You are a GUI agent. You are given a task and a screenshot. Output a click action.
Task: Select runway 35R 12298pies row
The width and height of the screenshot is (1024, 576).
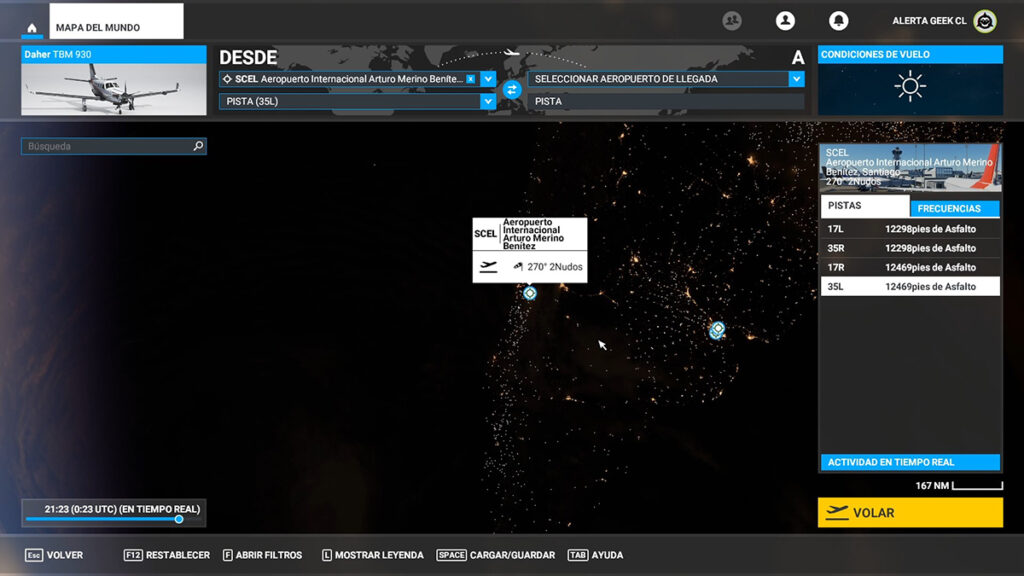click(x=910, y=248)
